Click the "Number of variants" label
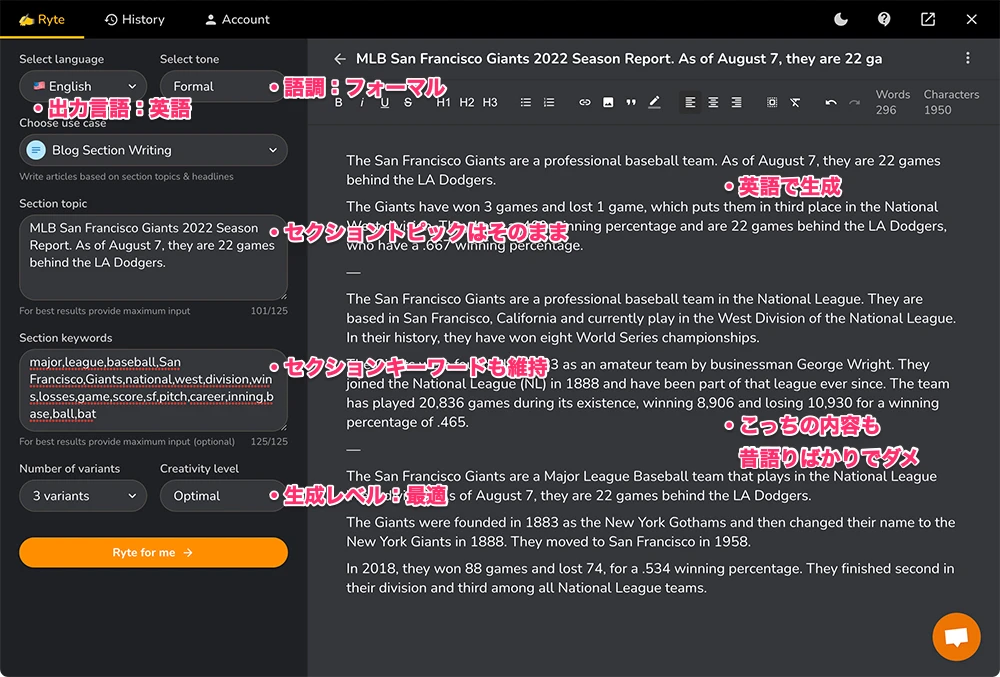Image resolution: width=1000 pixels, height=677 pixels. (70, 469)
